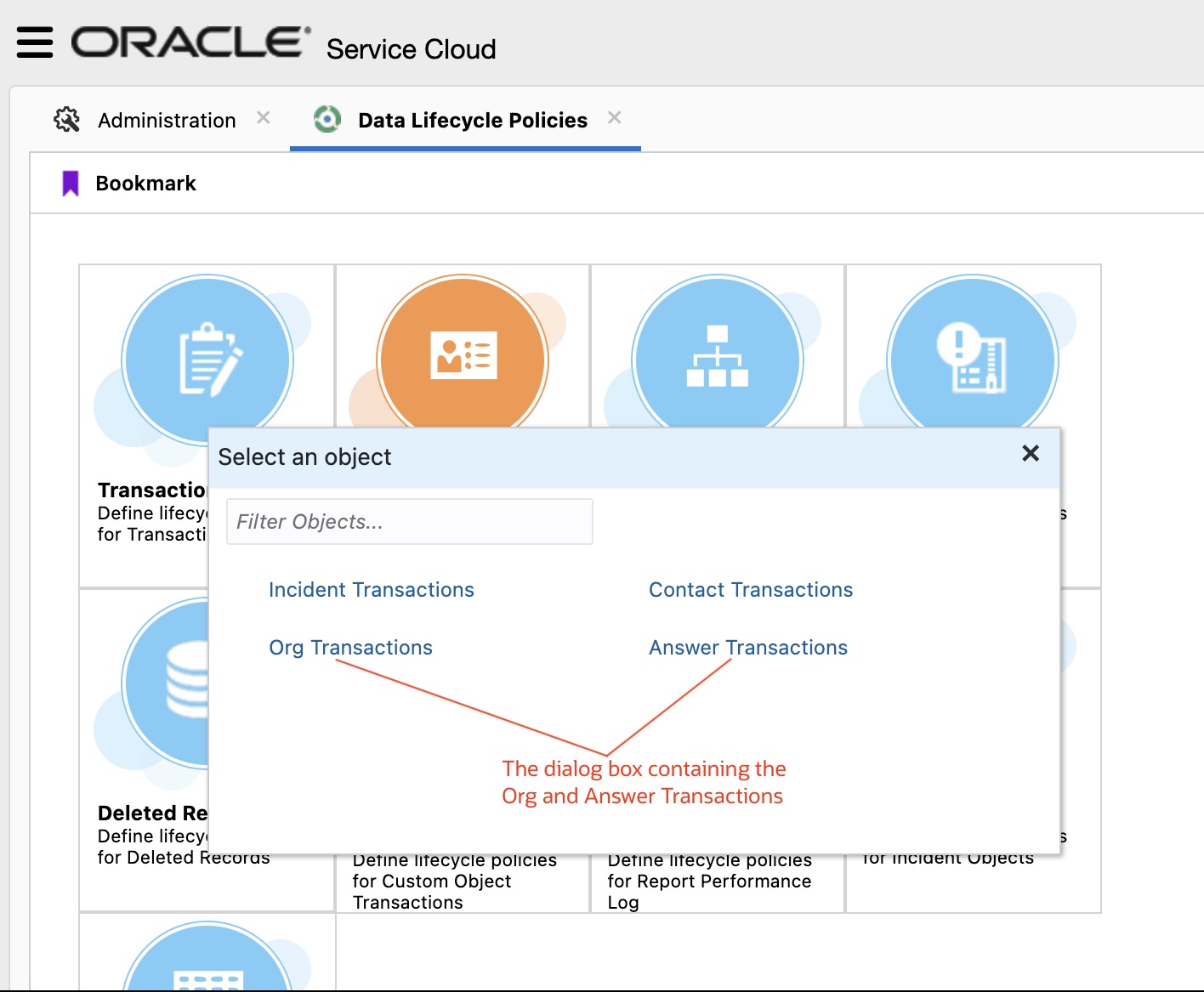
Task: Click the Administration gear icon
Action: [x=67, y=120]
